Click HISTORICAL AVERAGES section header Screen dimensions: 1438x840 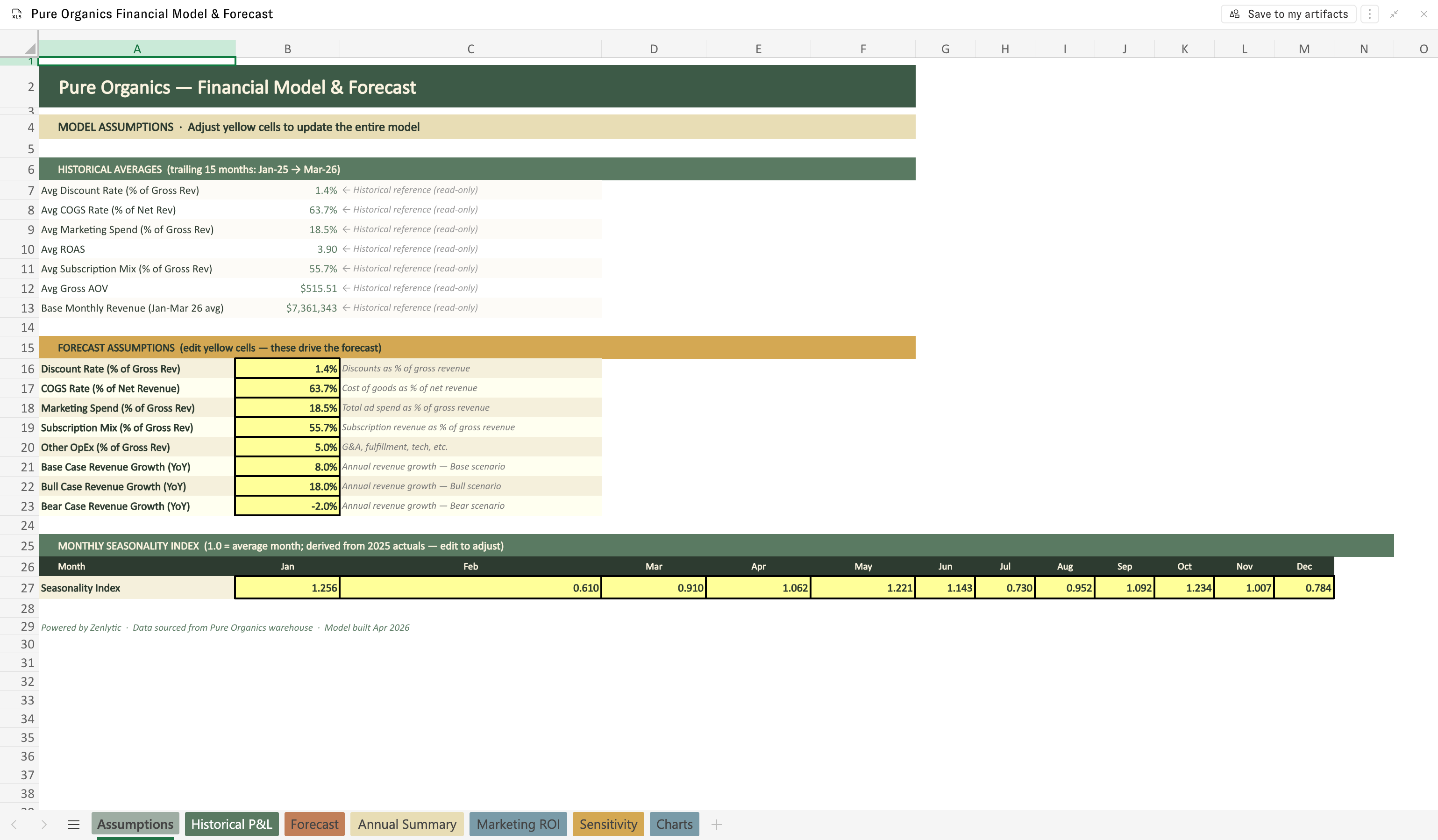point(477,169)
